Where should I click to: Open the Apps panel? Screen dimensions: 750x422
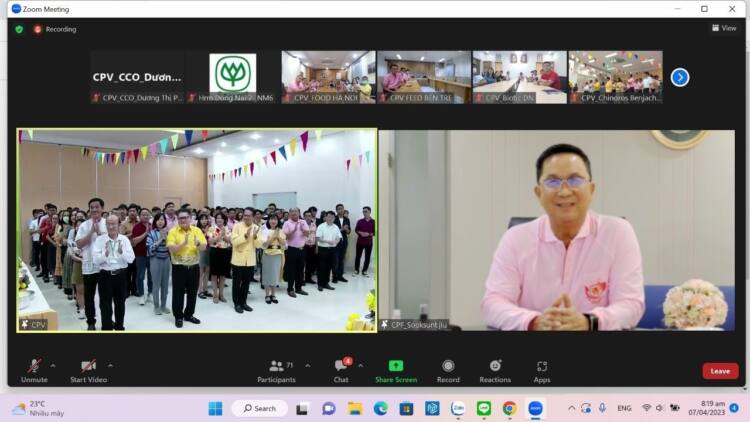pyautogui.click(x=542, y=367)
